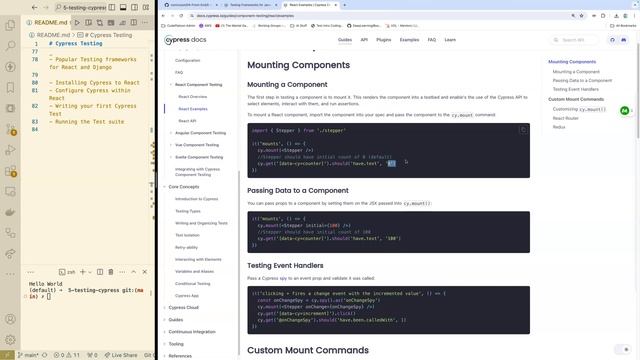Toggle docs dark mode switch at bottom right

[x=623, y=349]
